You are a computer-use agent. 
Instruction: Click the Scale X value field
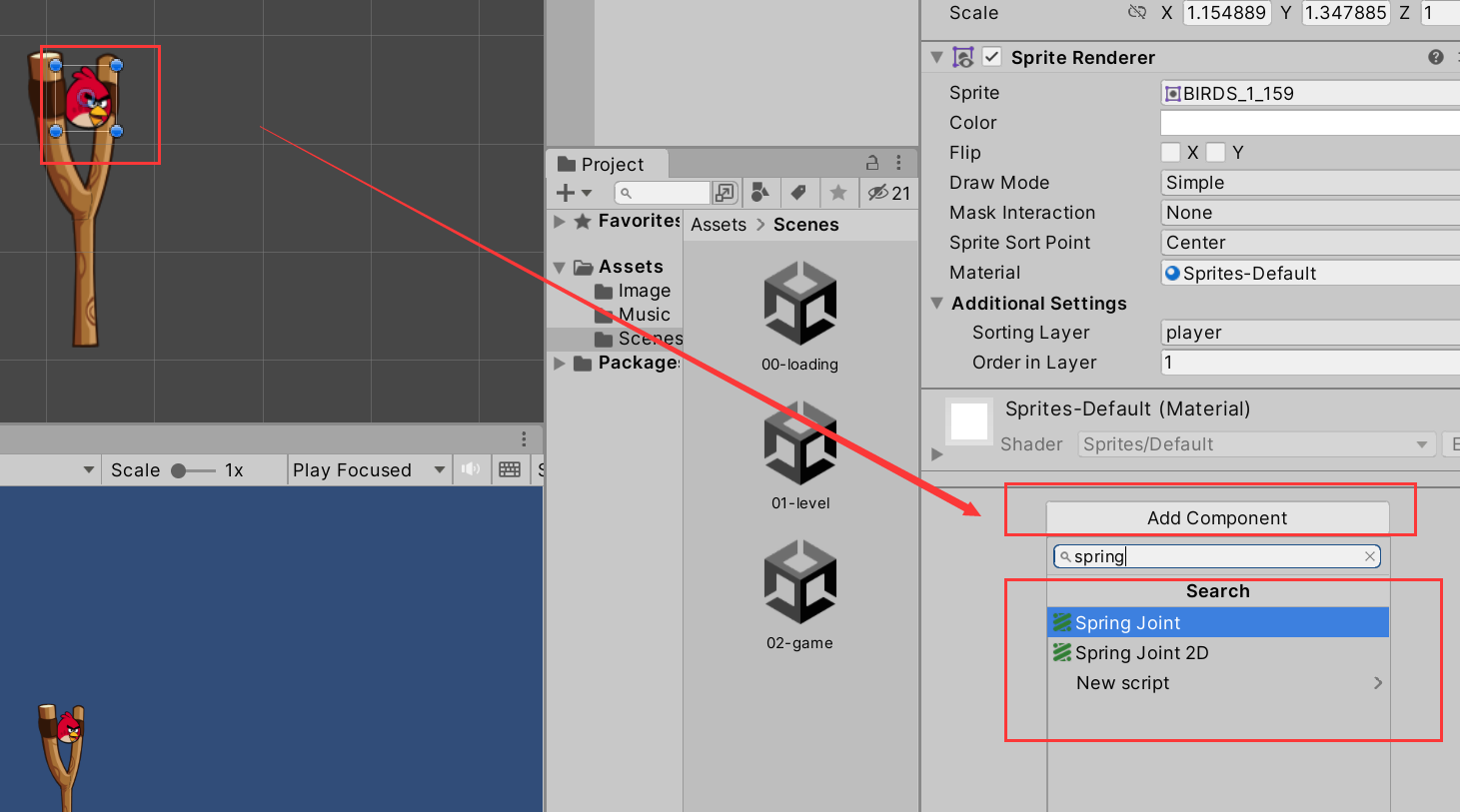pos(1226,13)
